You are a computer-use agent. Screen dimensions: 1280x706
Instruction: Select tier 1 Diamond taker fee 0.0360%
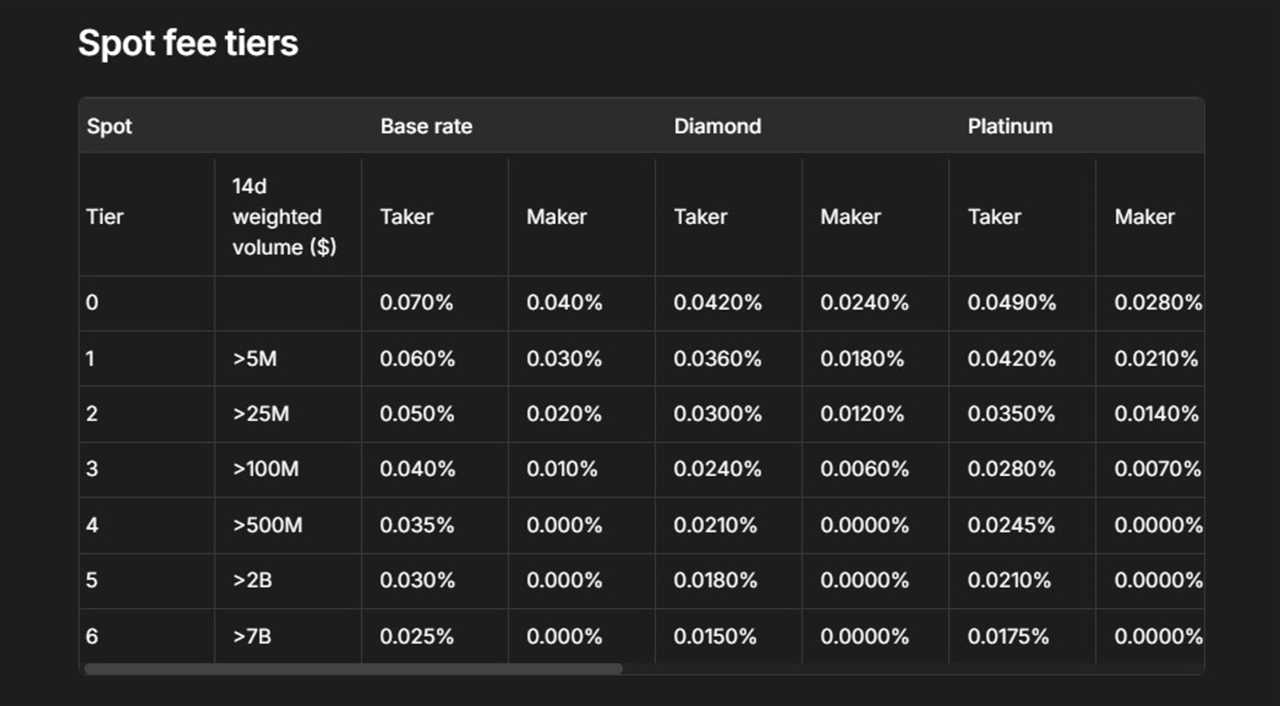[x=717, y=358]
